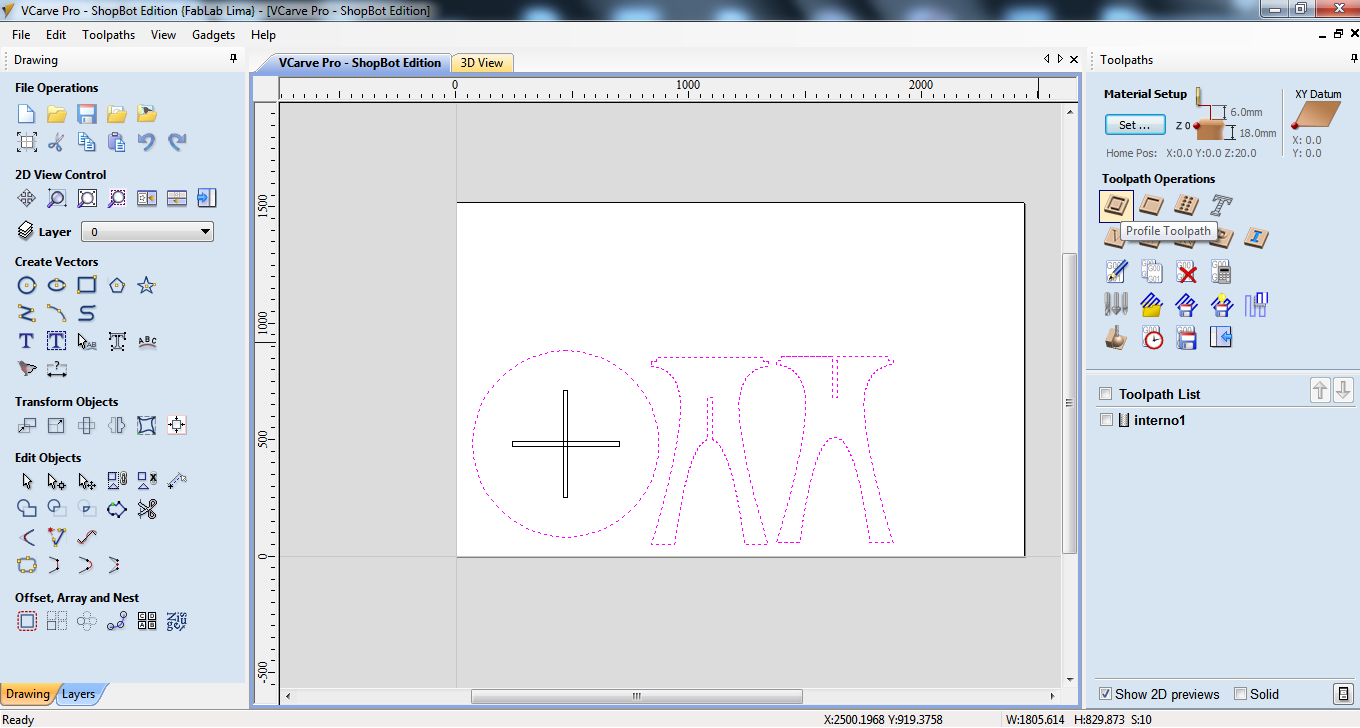Viewport: 1360px width, 728px height.
Task: Delete toolpath using the red X icon
Action: point(1187,272)
